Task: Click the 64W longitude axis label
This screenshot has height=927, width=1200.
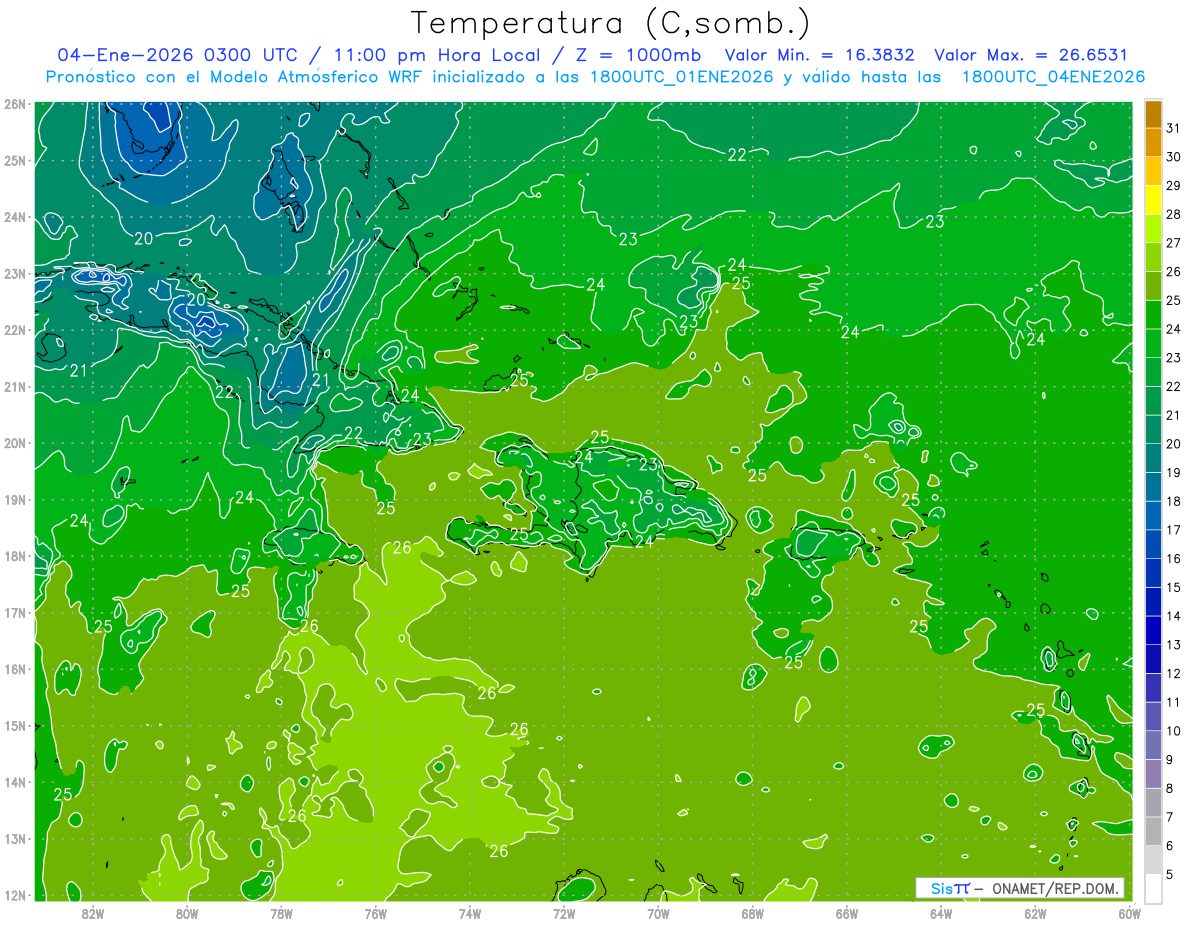Action: click(x=941, y=912)
